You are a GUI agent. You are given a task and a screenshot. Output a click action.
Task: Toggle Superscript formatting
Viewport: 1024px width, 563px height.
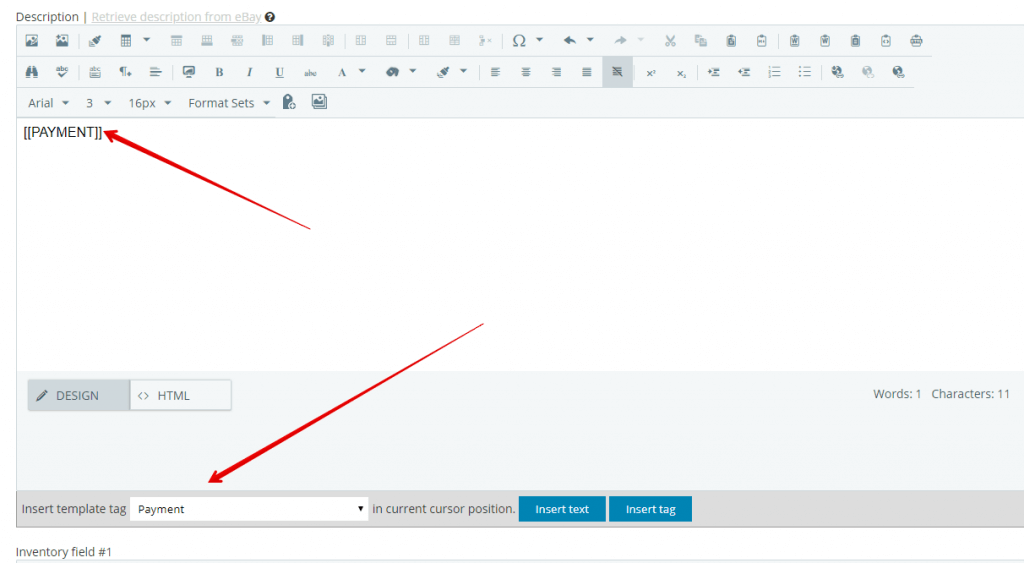651,72
